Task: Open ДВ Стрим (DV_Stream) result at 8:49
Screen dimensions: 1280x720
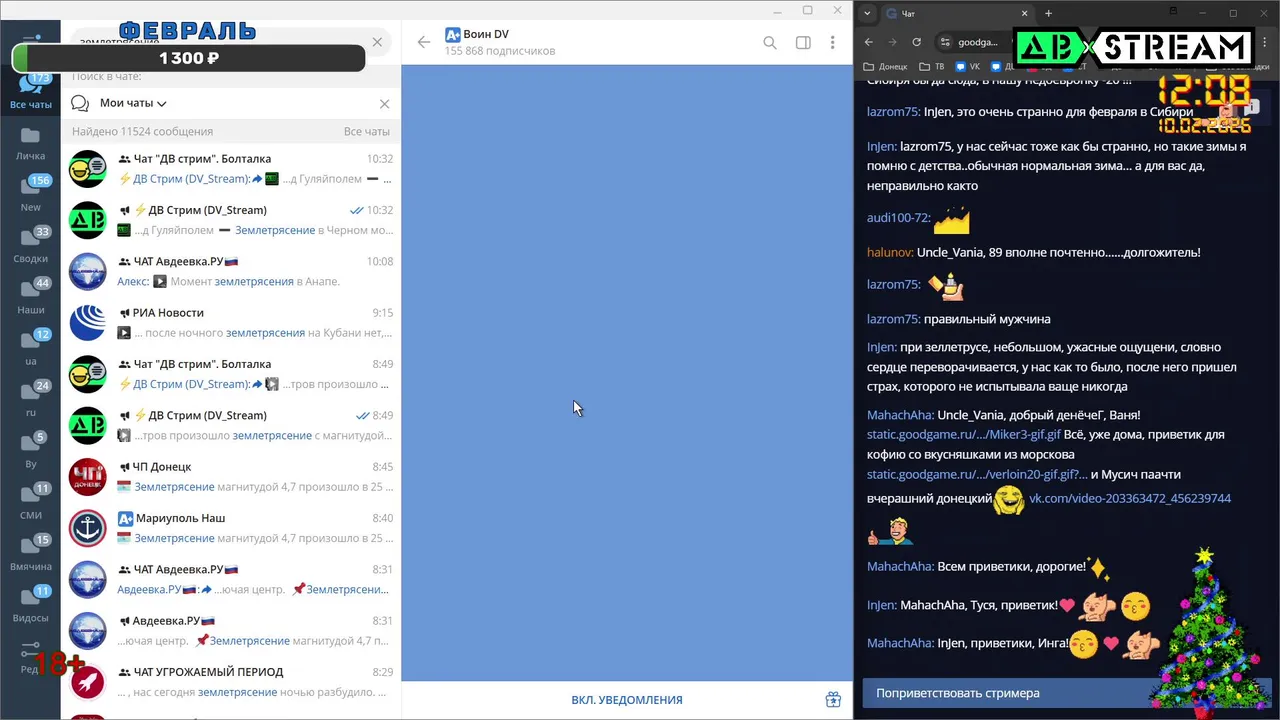Action: [x=230, y=425]
